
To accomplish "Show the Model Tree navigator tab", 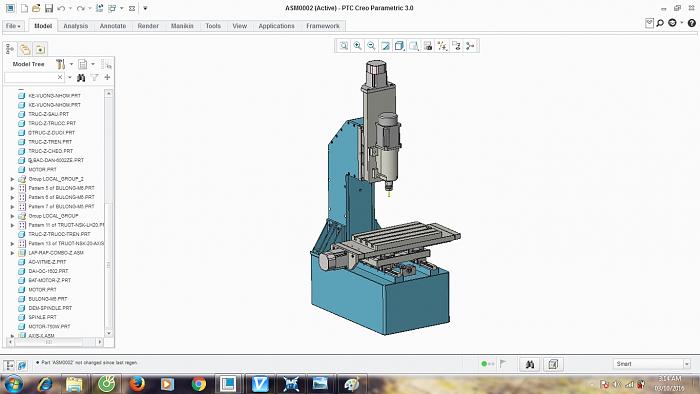I will [x=10, y=49].
